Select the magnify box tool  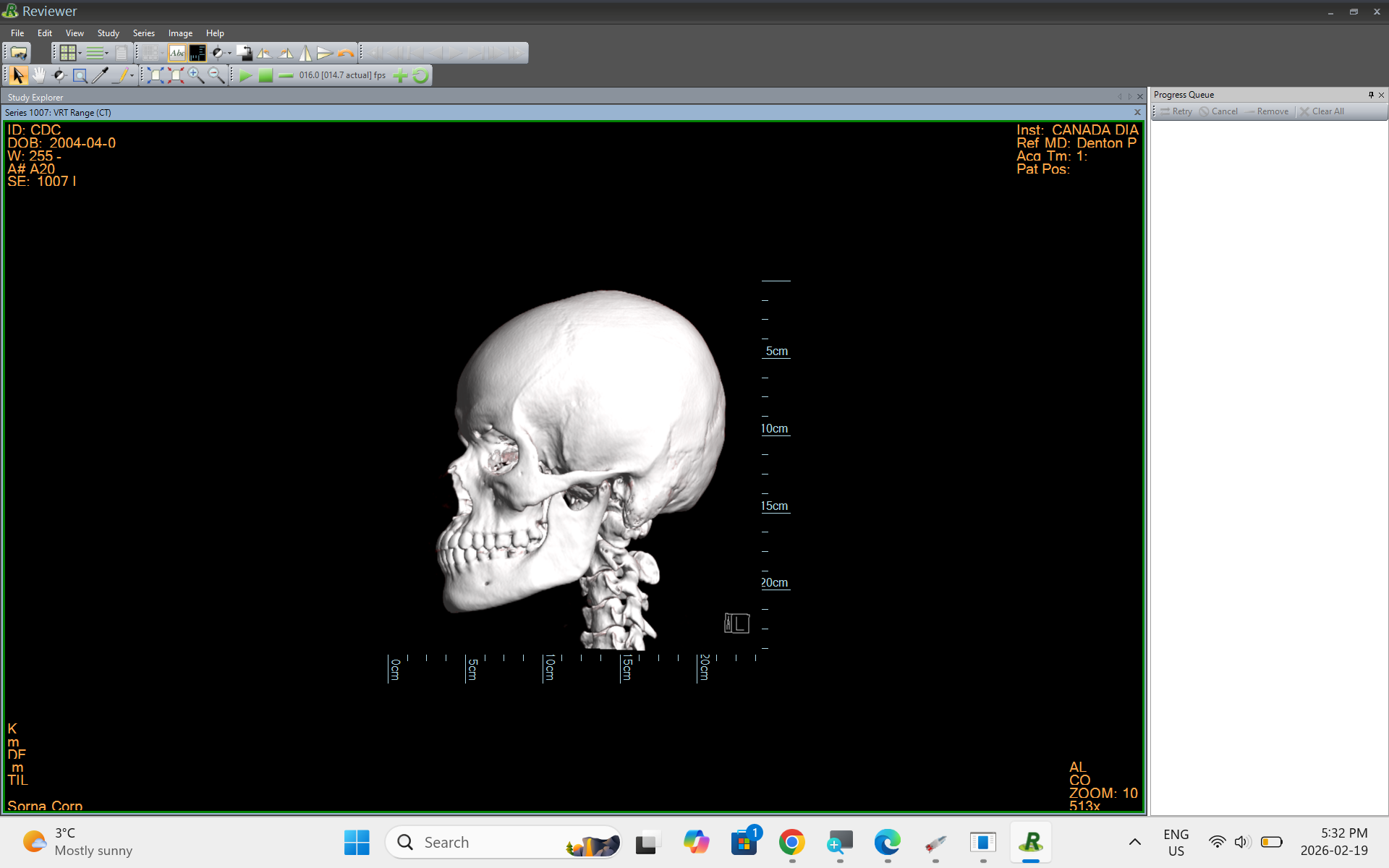pyautogui.click(x=79, y=75)
